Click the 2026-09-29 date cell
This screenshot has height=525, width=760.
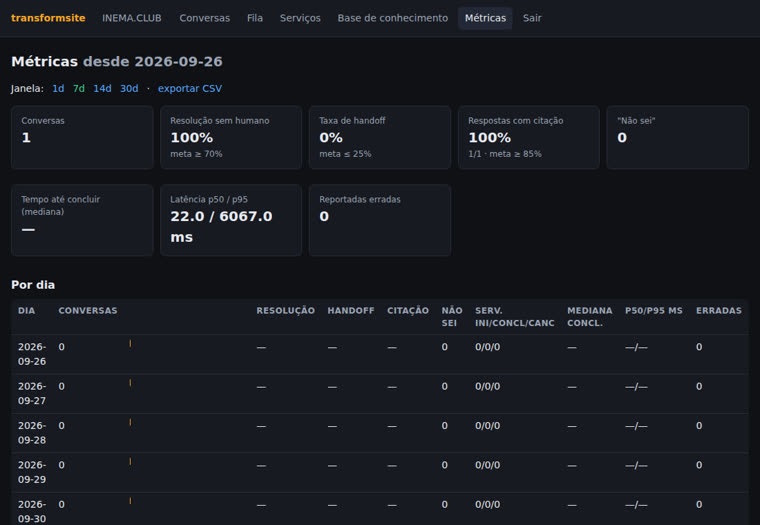32,472
